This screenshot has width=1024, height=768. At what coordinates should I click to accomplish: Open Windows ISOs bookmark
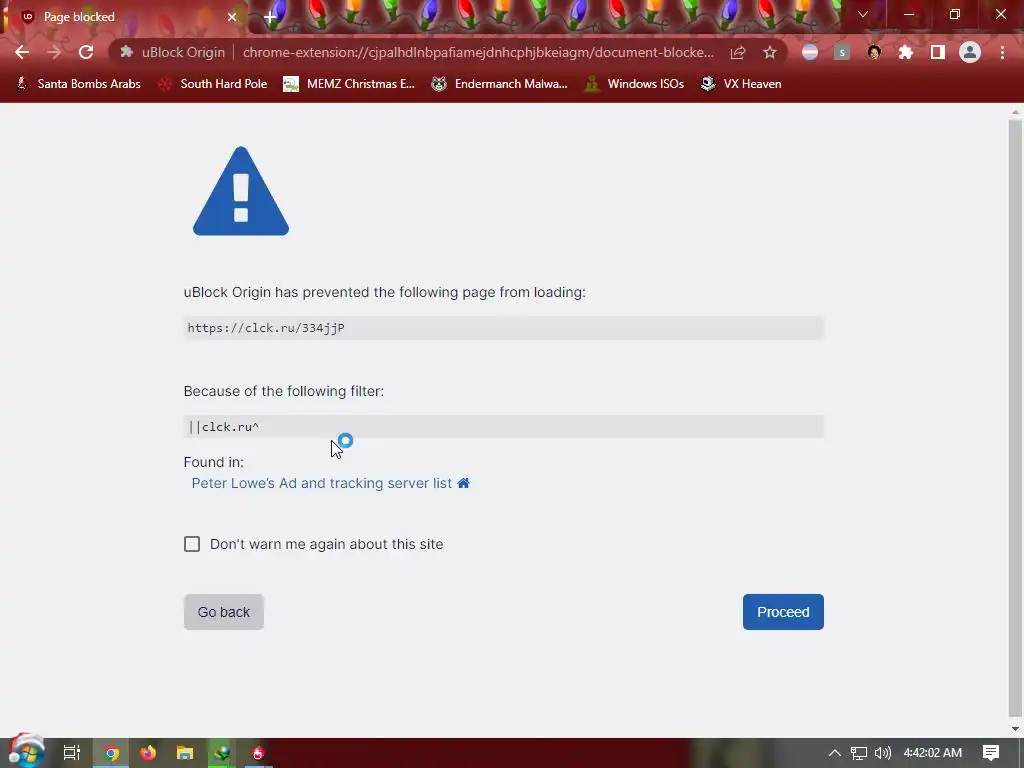(635, 84)
